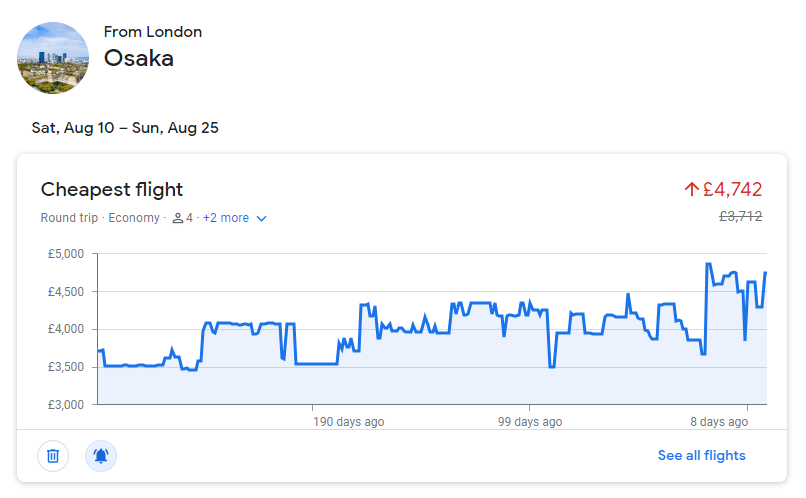
Task: Click the £3,000 axis label
Action: coord(67,404)
